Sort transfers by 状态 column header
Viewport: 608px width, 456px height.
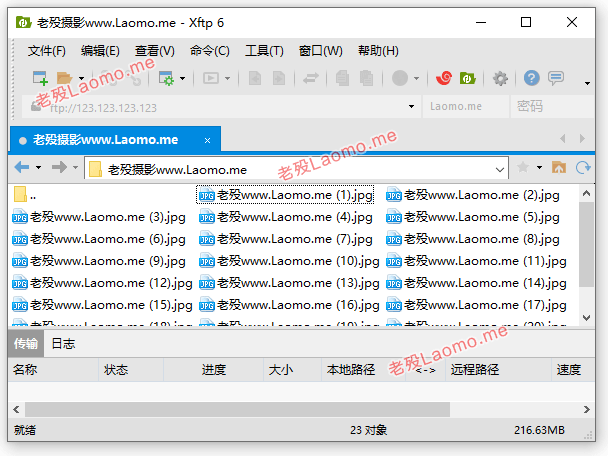[131, 370]
